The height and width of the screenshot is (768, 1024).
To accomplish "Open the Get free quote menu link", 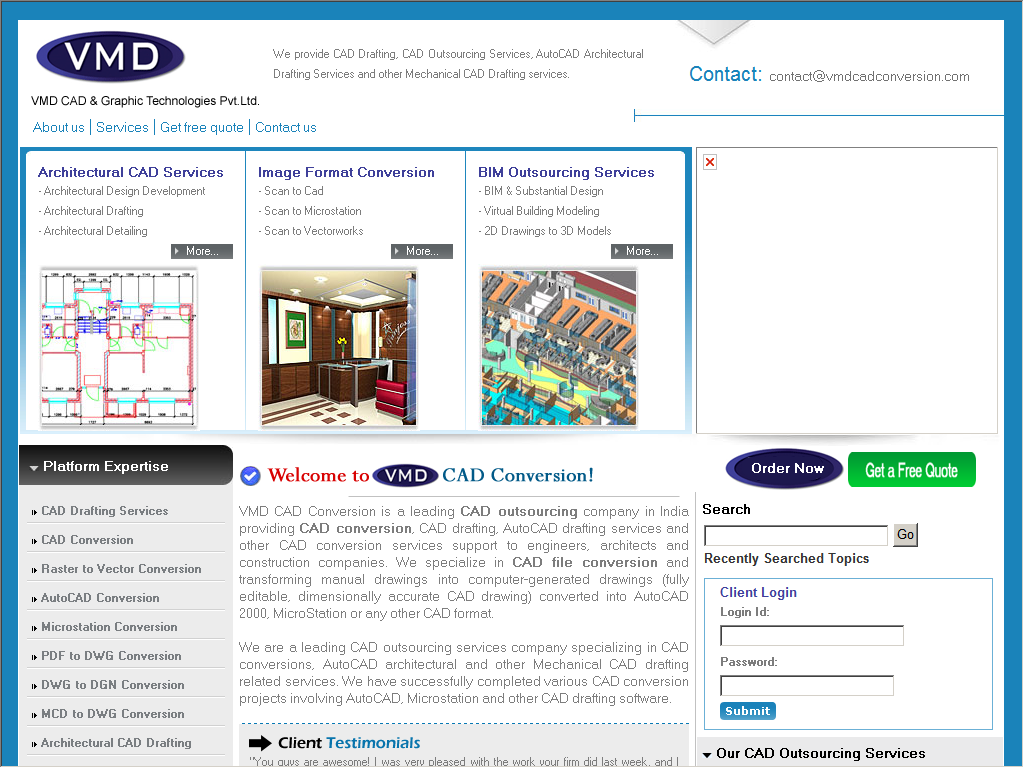I will pyautogui.click(x=202, y=127).
